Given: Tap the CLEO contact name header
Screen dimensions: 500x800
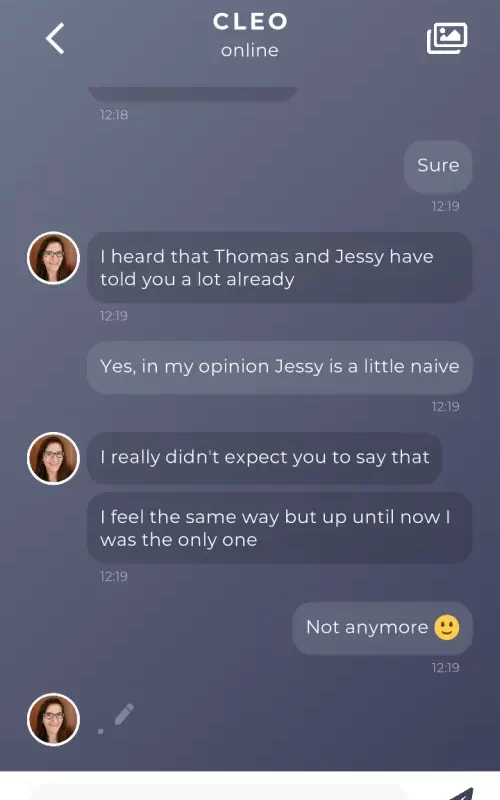Looking at the screenshot, I should (x=250, y=21).
